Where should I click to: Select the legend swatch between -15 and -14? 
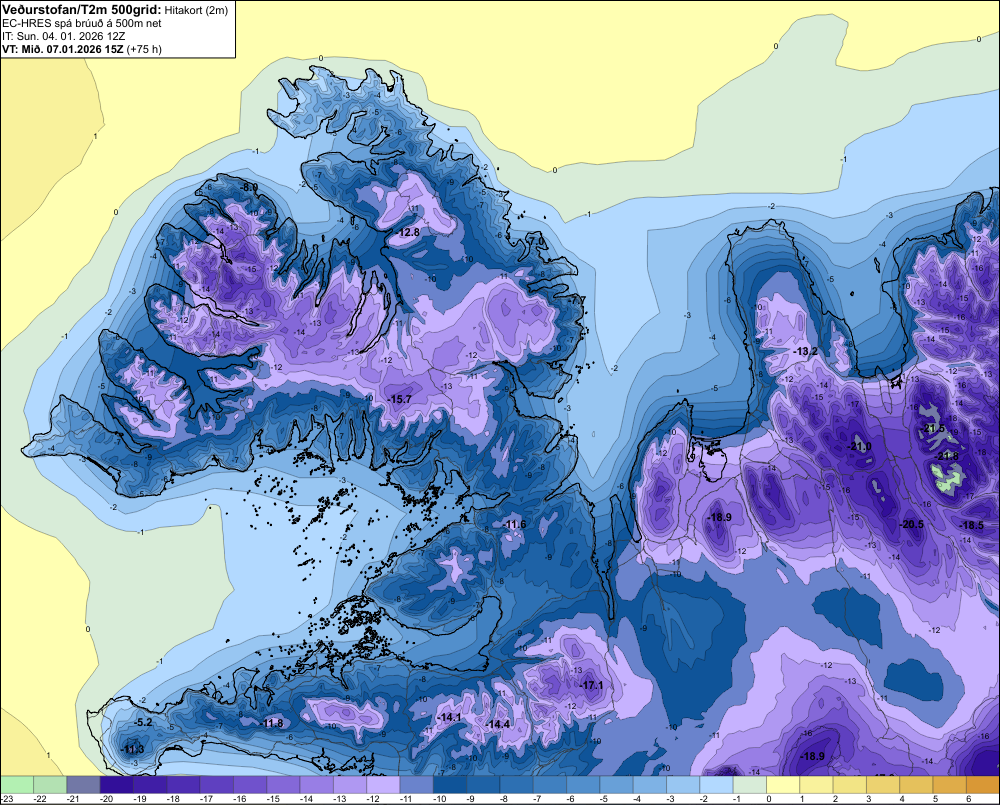(283, 785)
